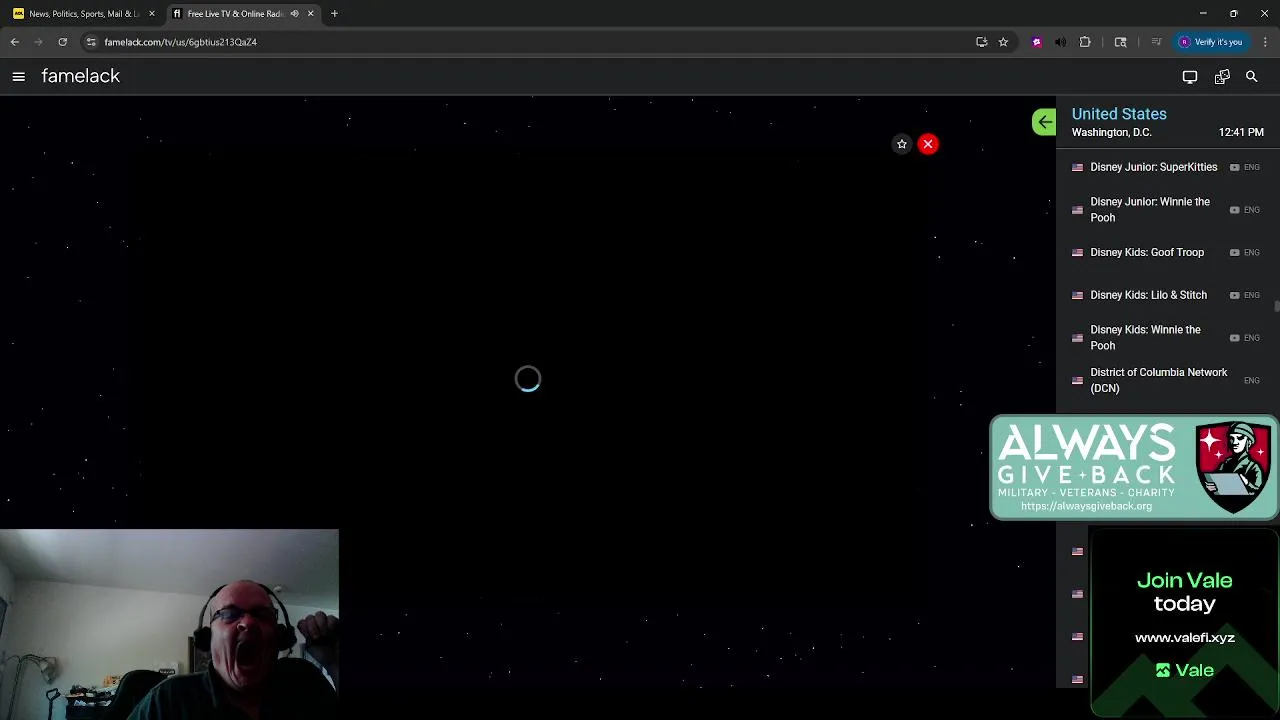Close the News, Politics tab

pos(152,14)
